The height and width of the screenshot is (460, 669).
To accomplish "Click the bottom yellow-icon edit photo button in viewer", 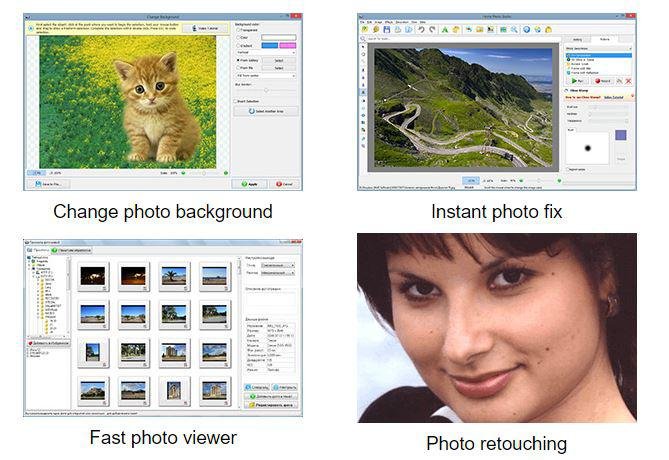I will [271, 405].
